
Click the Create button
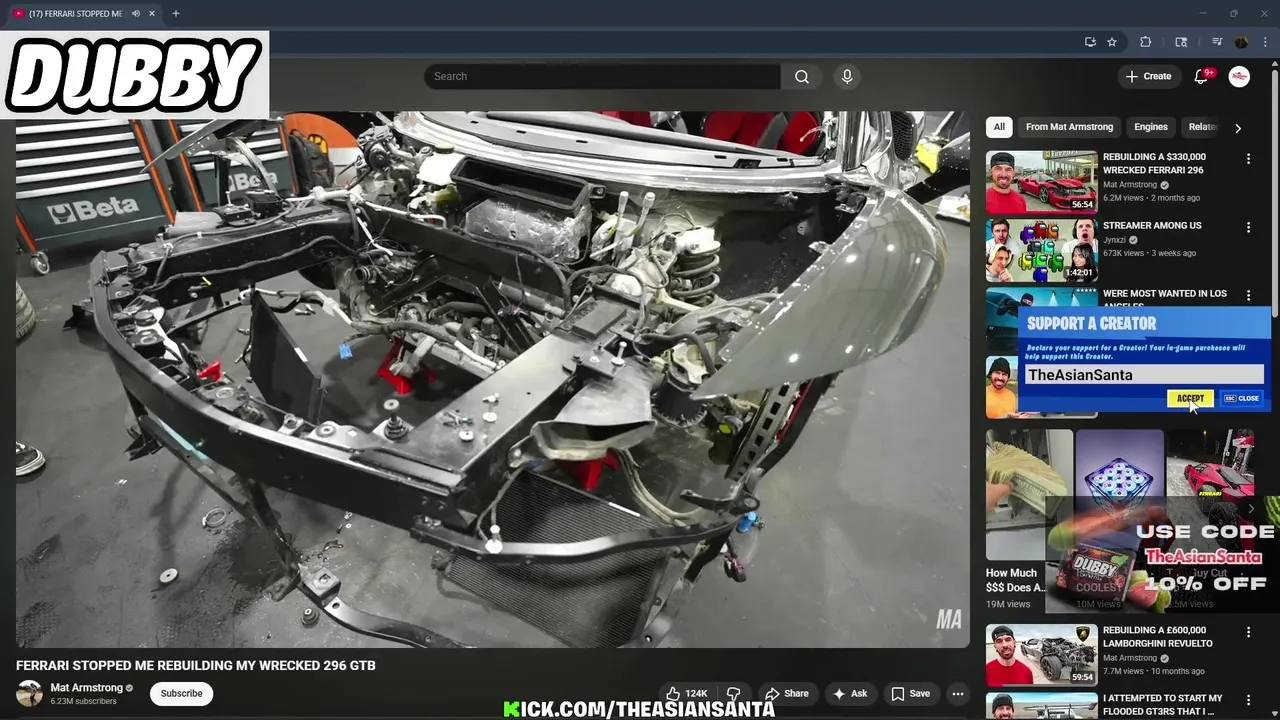click(1148, 77)
